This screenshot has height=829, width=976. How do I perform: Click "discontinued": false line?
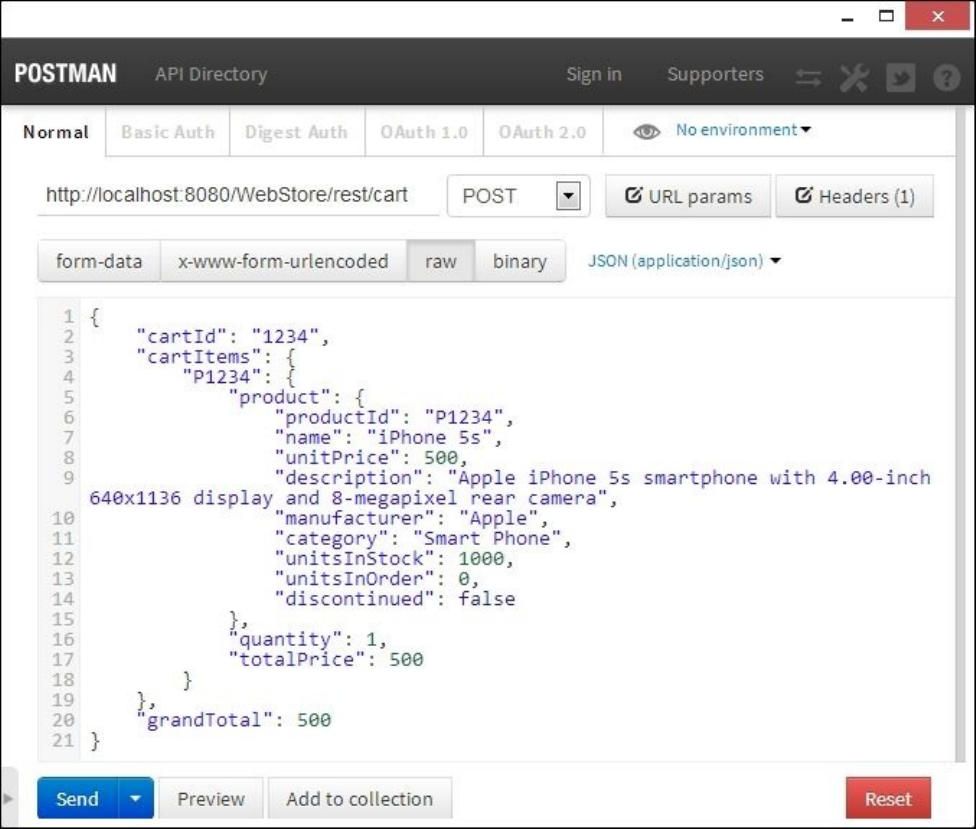395,599
